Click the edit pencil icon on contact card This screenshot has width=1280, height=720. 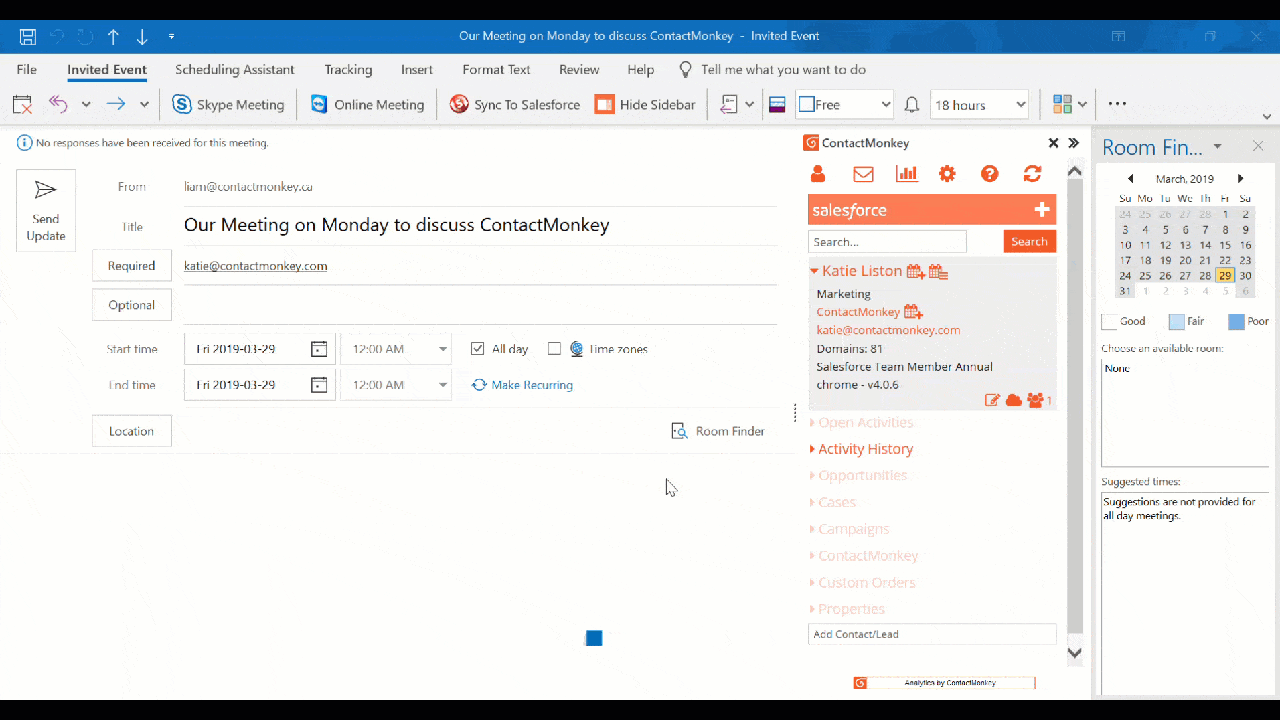pos(992,400)
